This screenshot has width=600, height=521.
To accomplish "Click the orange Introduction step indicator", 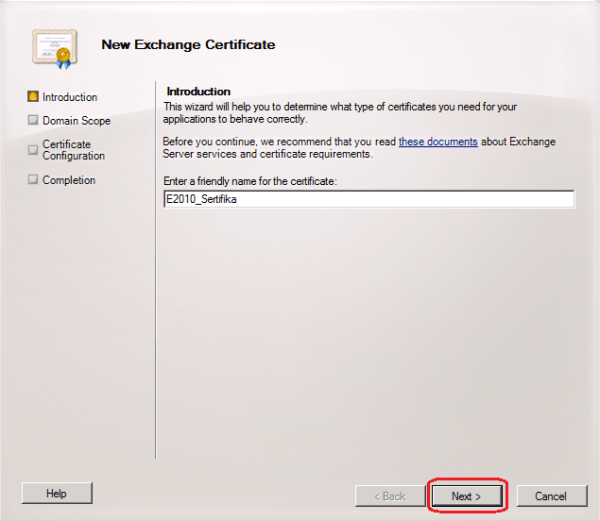I will [33, 96].
